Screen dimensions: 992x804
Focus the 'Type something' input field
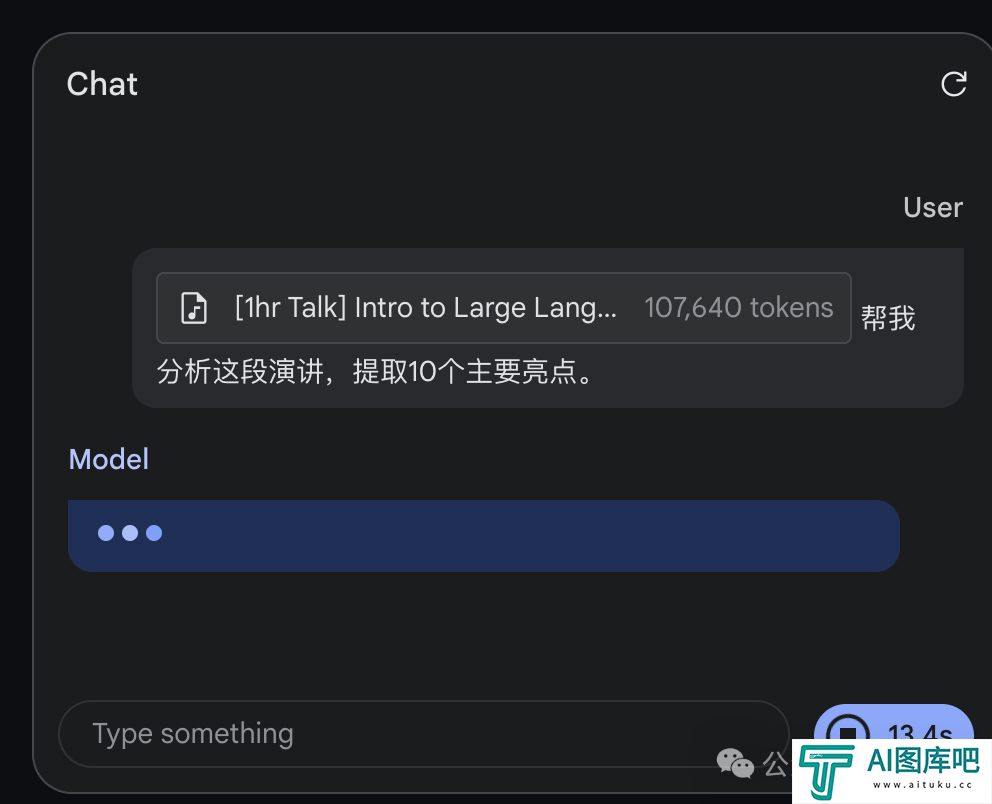pos(423,734)
